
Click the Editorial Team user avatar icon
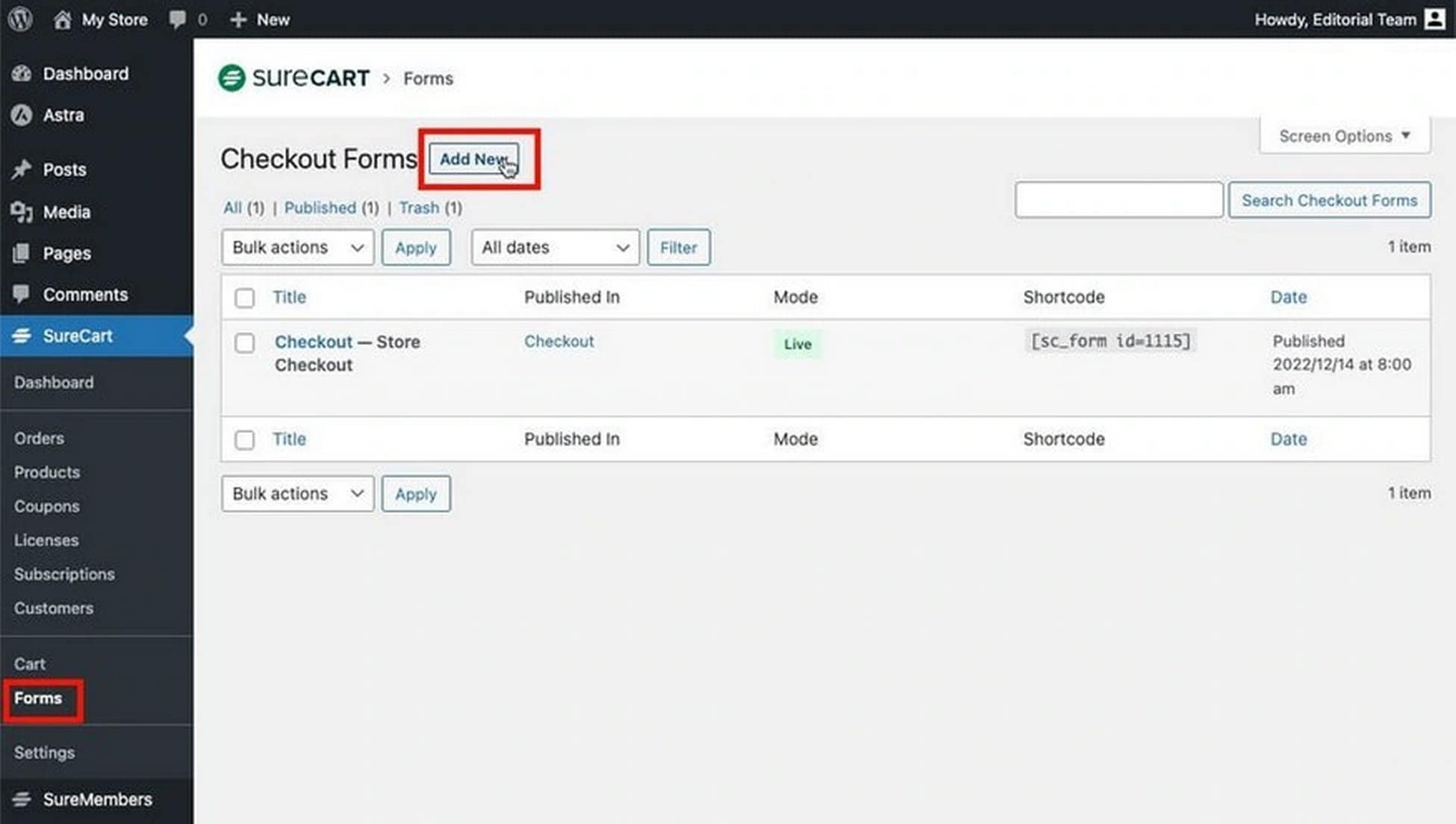pyautogui.click(x=1435, y=19)
